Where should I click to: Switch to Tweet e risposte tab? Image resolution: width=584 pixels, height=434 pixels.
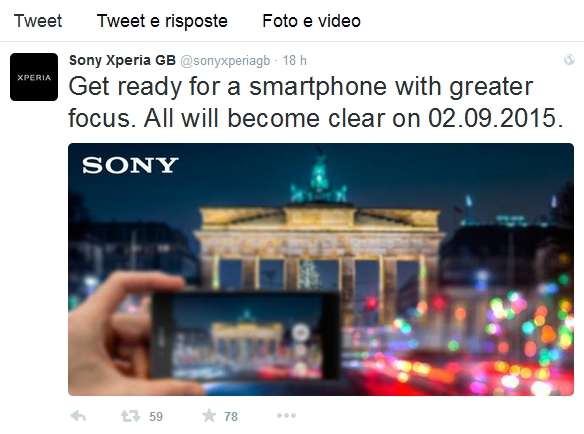pos(162,21)
